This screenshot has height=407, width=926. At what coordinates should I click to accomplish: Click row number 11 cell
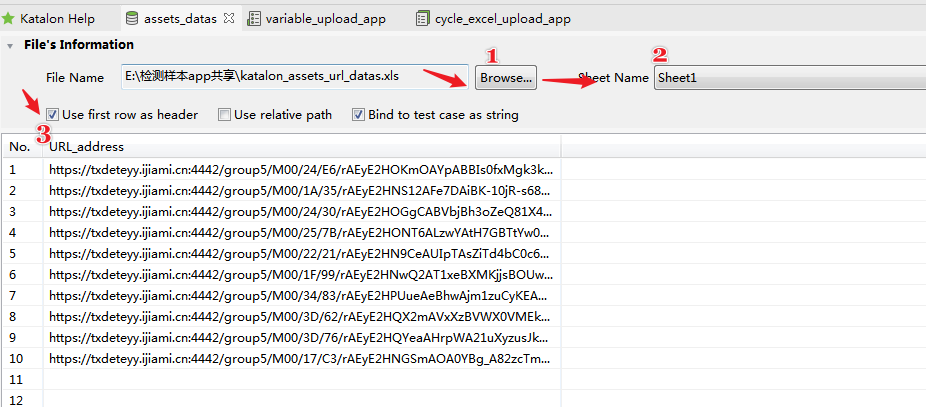pyautogui.click(x=22, y=379)
